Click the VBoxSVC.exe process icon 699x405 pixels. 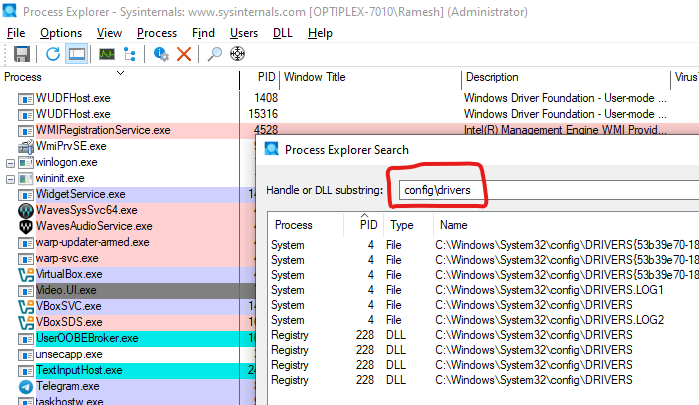pos(26,307)
